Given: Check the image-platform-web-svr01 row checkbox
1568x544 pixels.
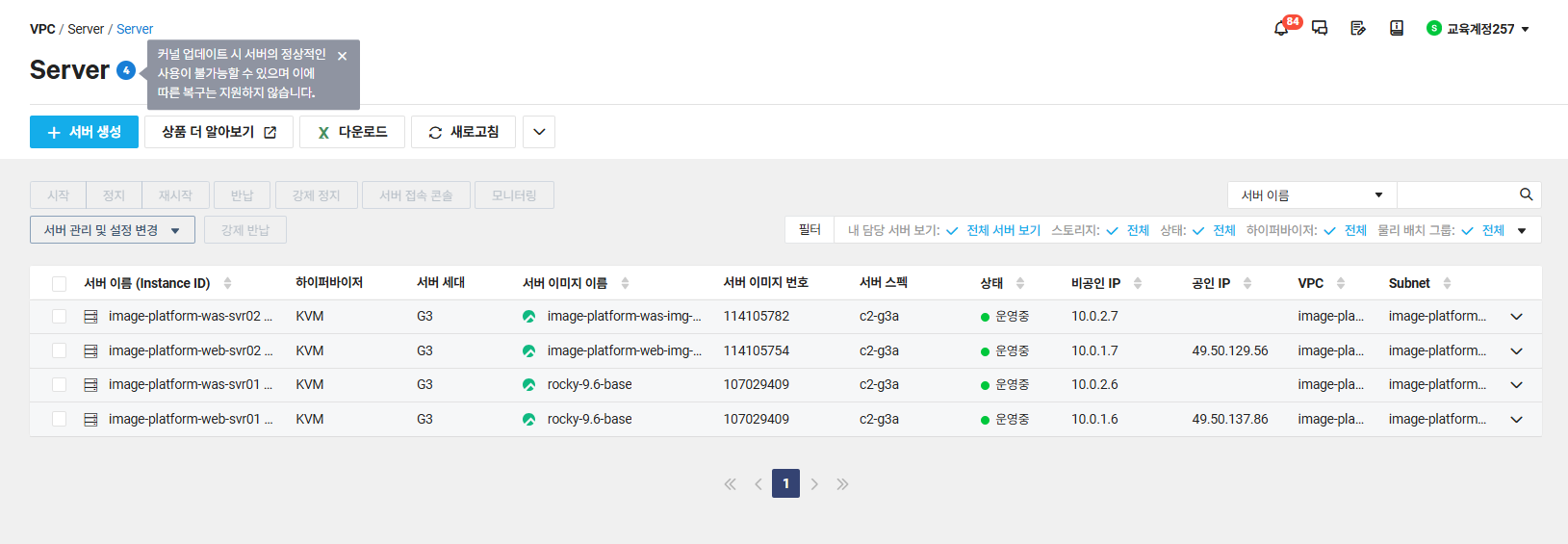Looking at the screenshot, I should pyautogui.click(x=60, y=420).
